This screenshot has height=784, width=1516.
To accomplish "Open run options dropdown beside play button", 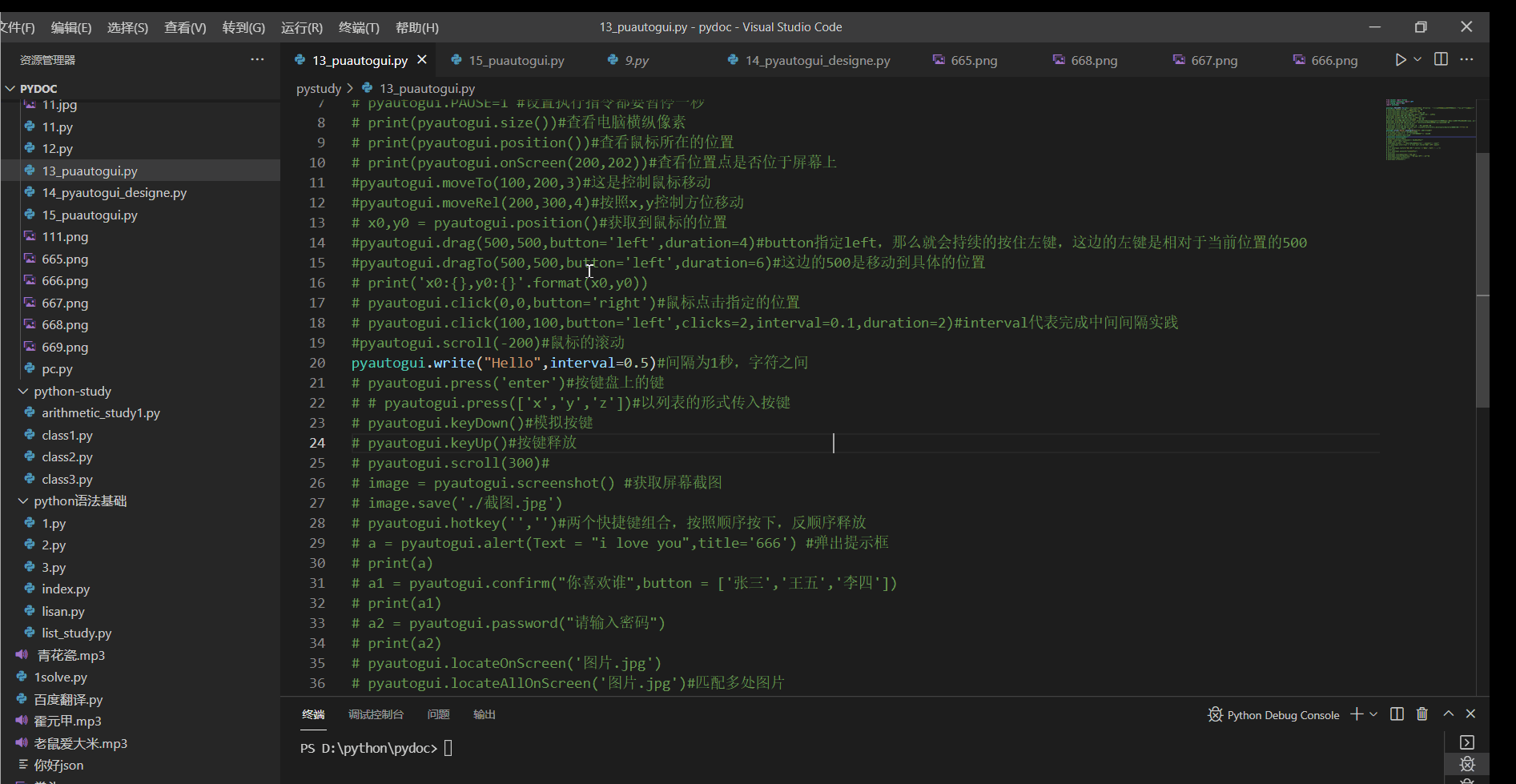I will [1417, 60].
